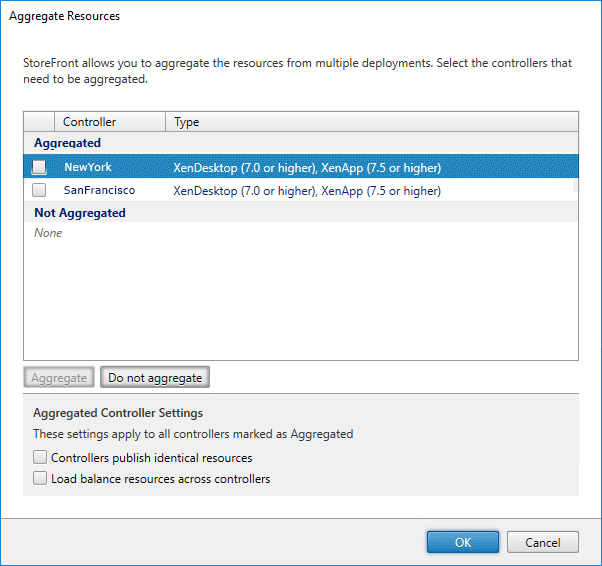The width and height of the screenshot is (602, 566).
Task: Click the Not Aggregated group heading
Action: (x=80, y=213)
